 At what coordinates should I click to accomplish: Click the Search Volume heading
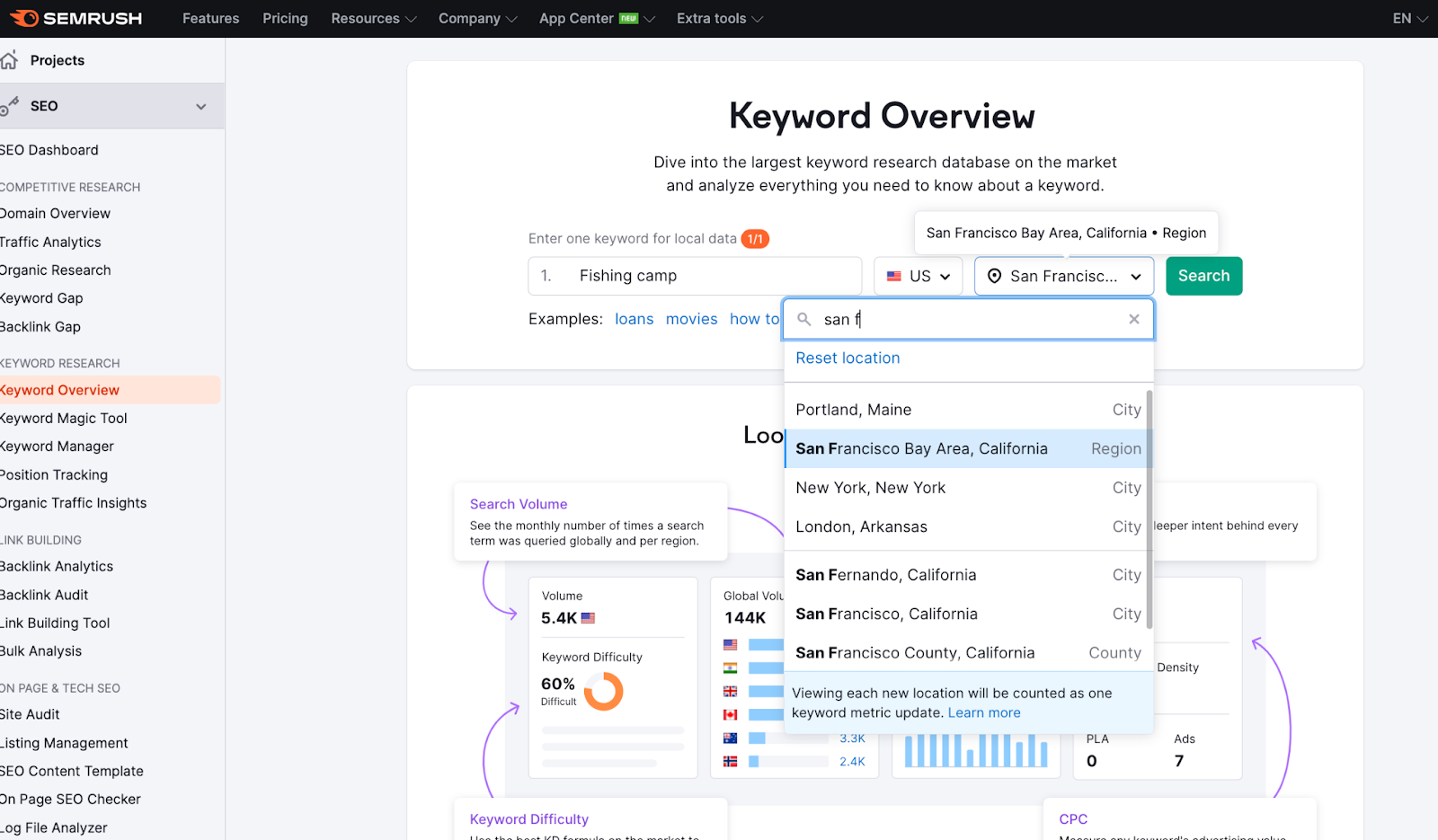point(519,504)
